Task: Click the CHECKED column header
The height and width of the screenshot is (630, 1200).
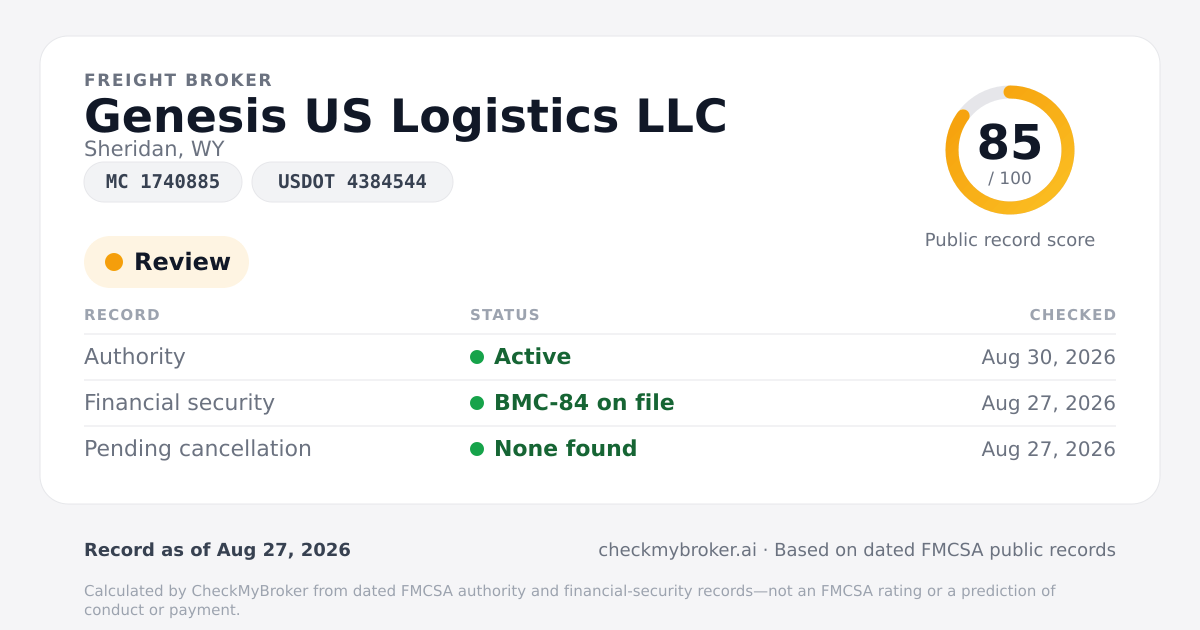Action: (1073, 315)
